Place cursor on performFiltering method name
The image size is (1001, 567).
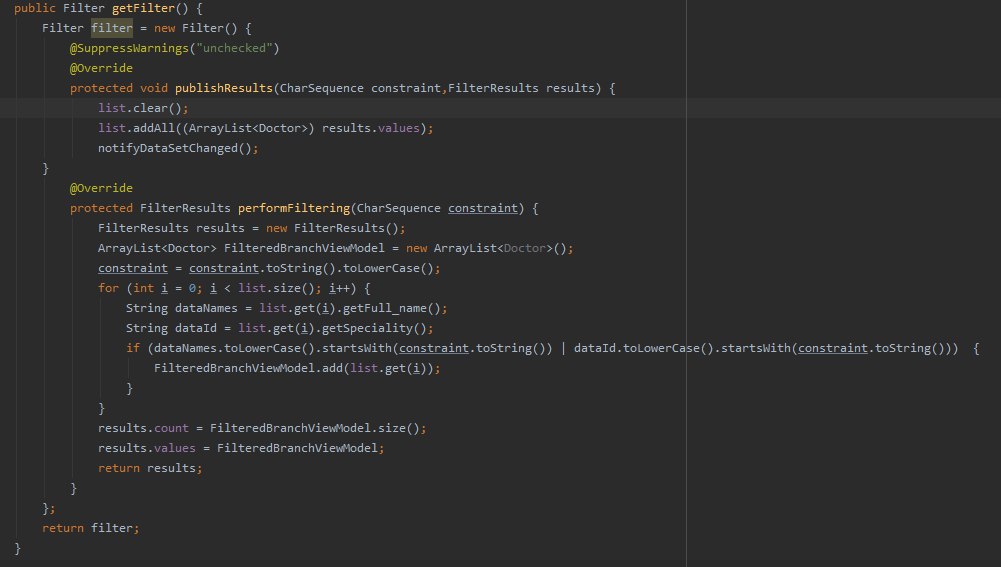(294, 208)
